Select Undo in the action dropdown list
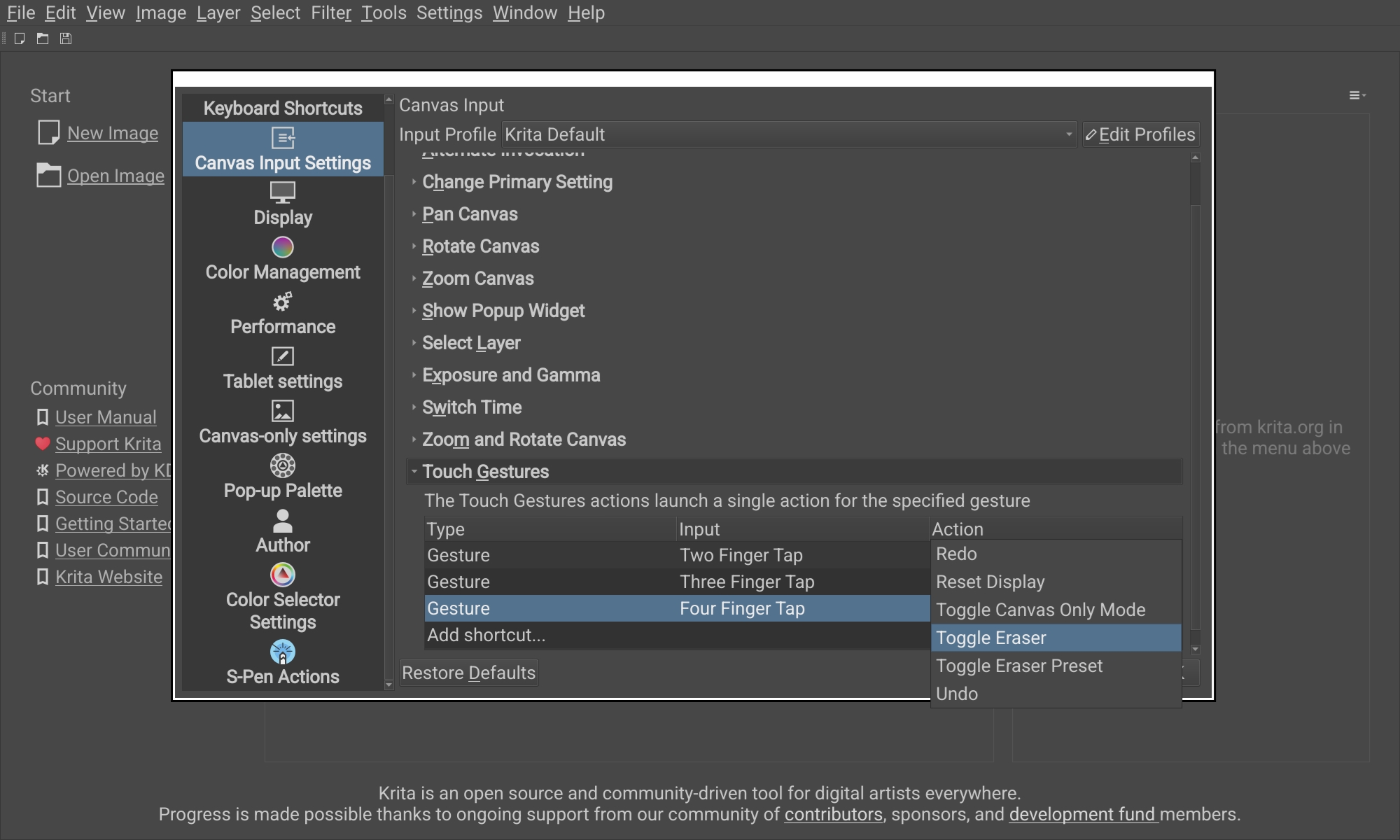1400x840 pixels. (957, 694)
